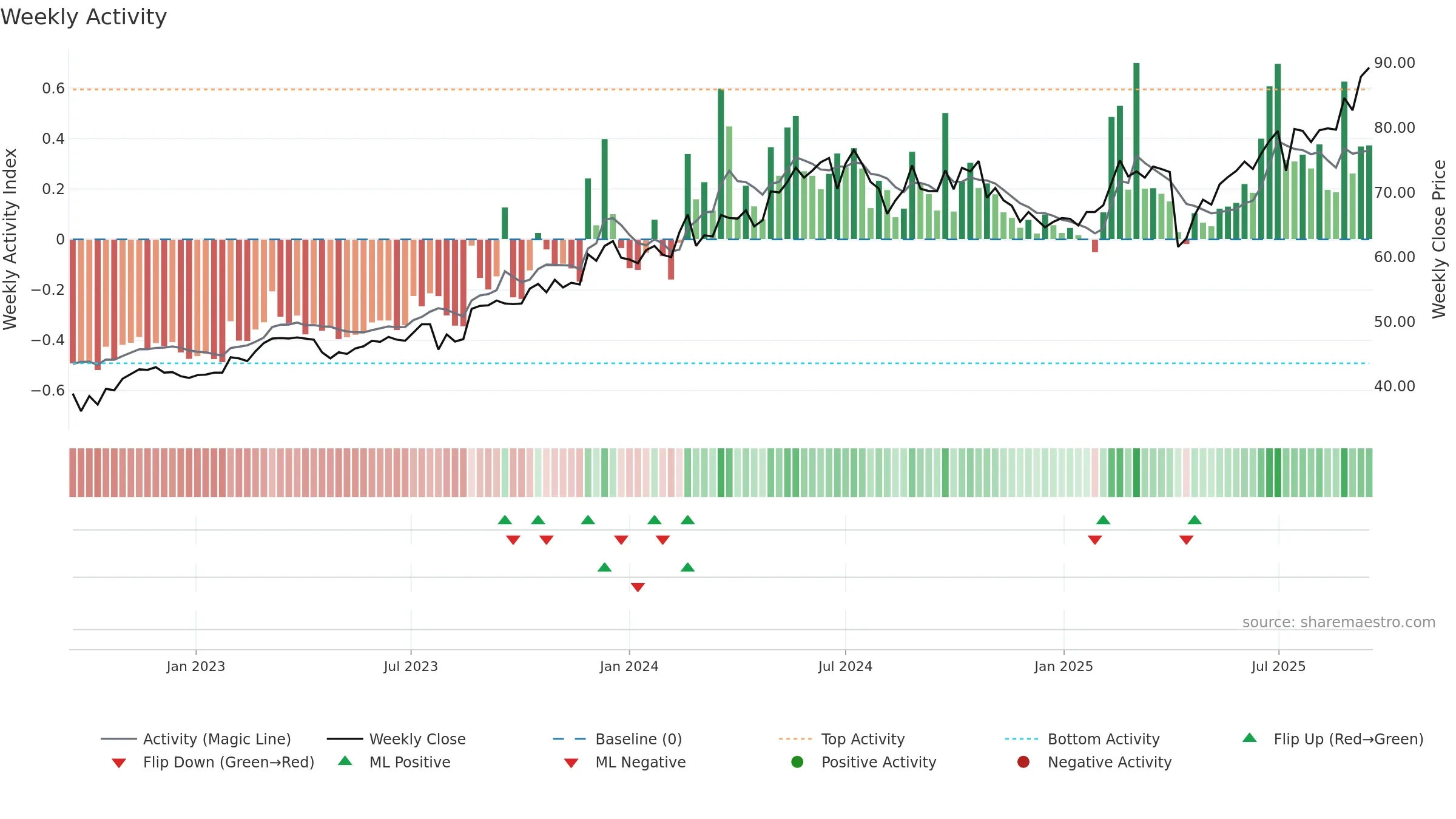This screenshot has height=819, width=1456.
Task: Click the 50.00 price axis label
Action: (1395, 322)
